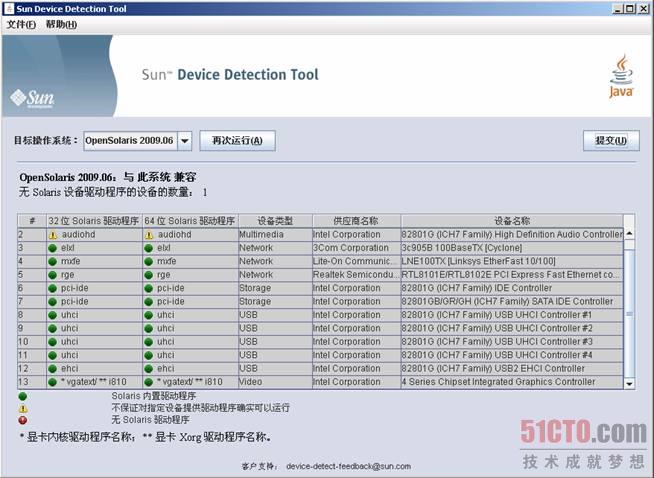
Task: Click the 供应商名称 column header
Action: pos(356,221)
